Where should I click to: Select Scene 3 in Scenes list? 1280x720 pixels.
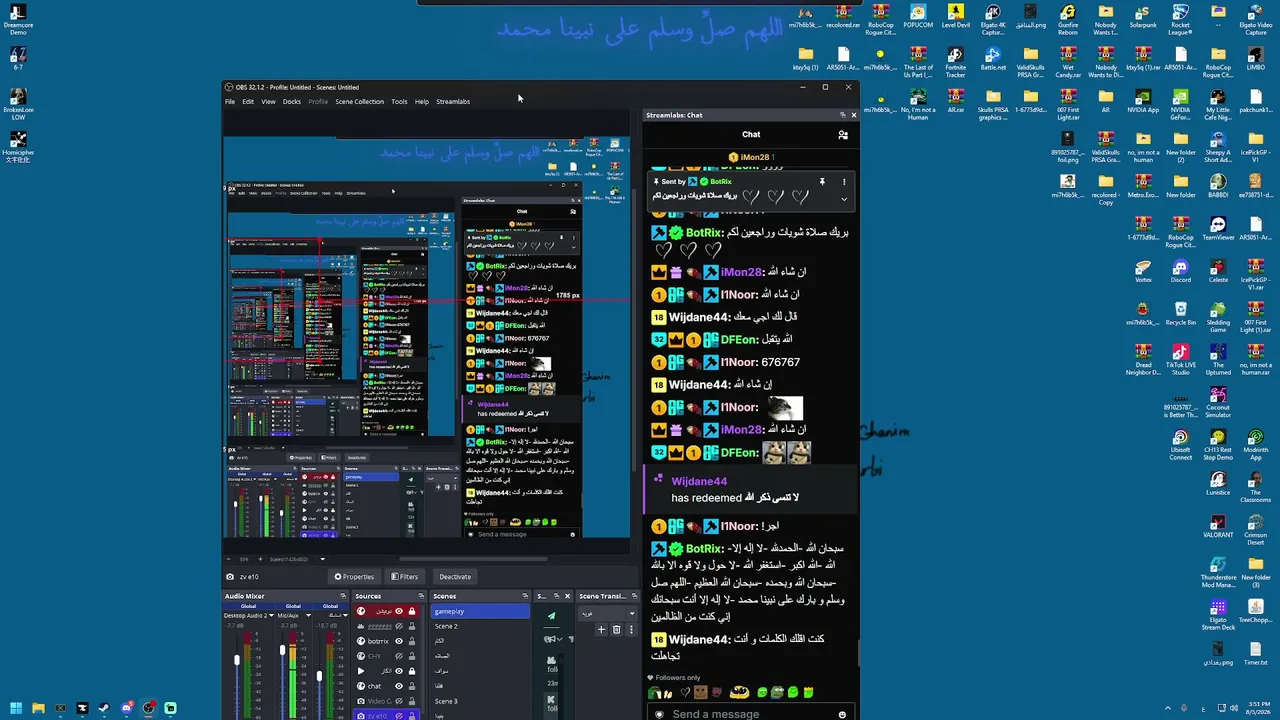(479, 701)
